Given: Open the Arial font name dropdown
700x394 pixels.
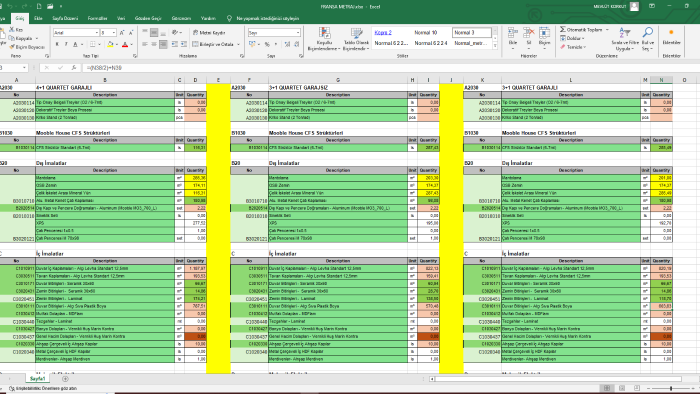Looking at the screenshot, I should pos(96,33).
